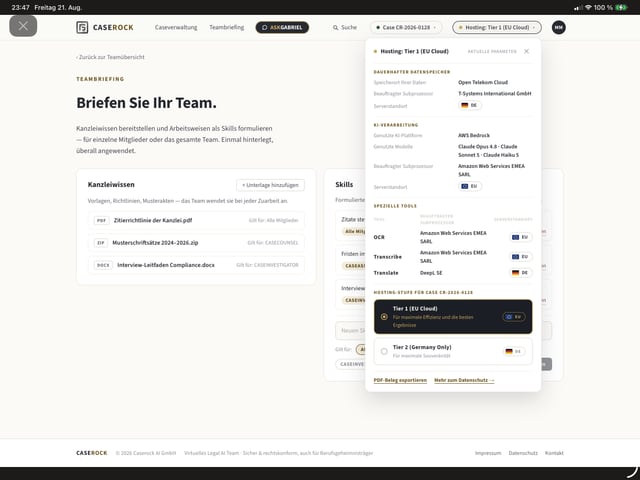The height and width of the screenshot is (480, 640).
Task: Click AWS Bedrock platform value
Action: click(474, 135)
